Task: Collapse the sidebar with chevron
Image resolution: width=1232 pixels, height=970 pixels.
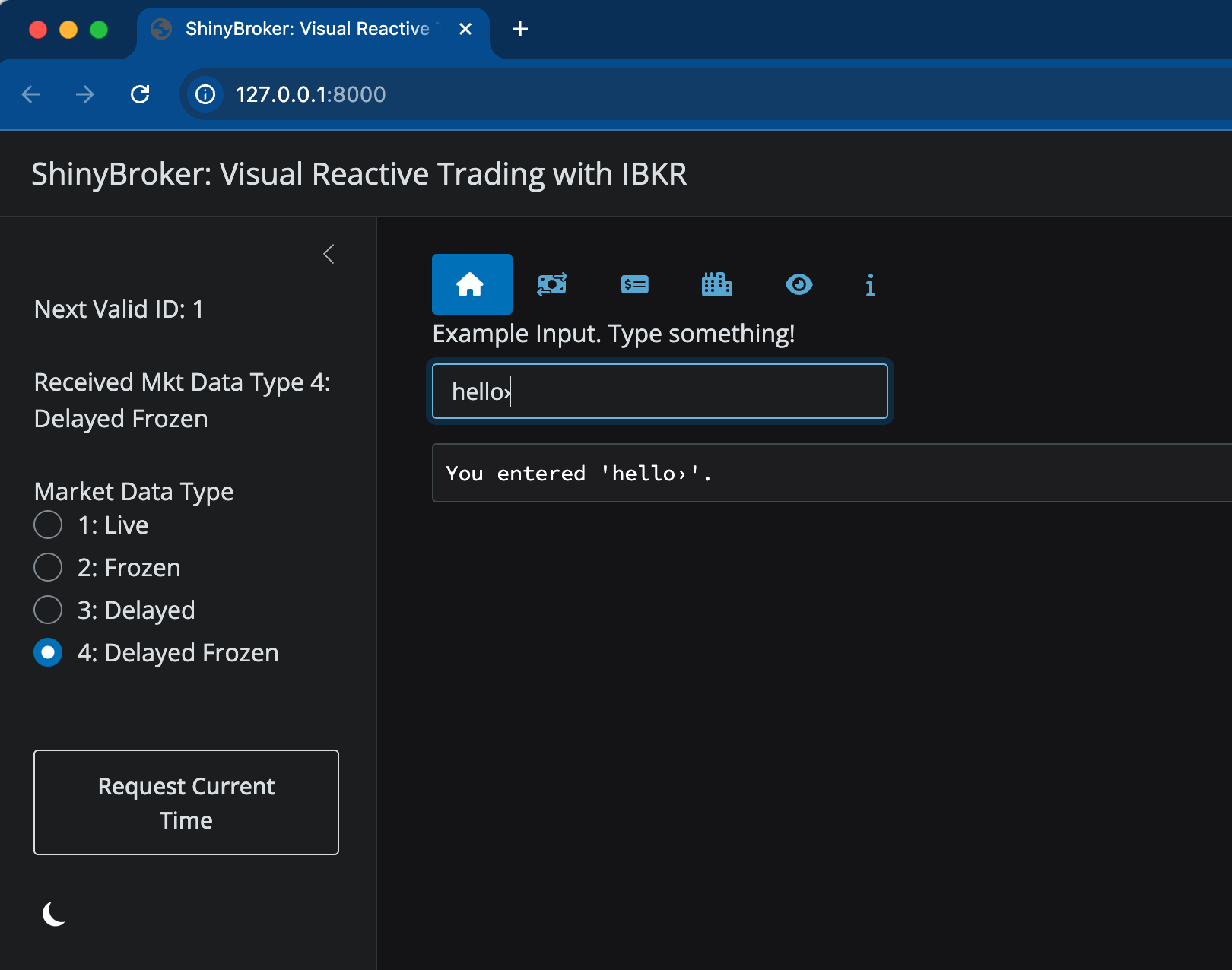Action: pos(329,254)
